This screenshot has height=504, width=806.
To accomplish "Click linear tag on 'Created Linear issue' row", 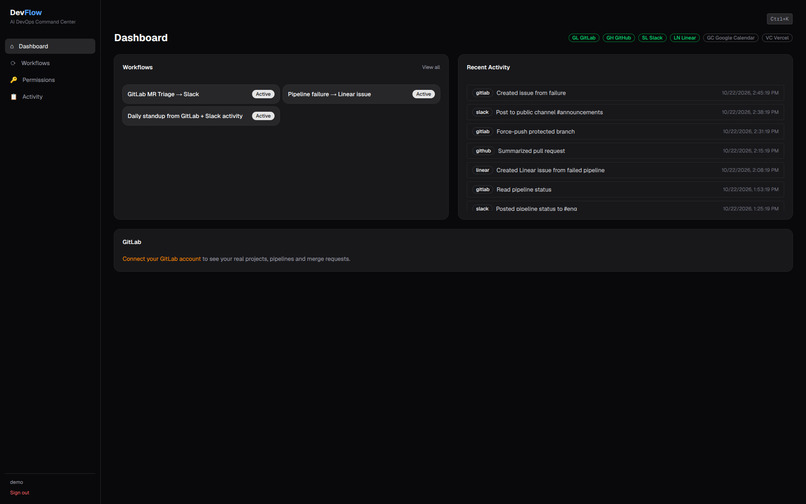I will coord(482,170).
